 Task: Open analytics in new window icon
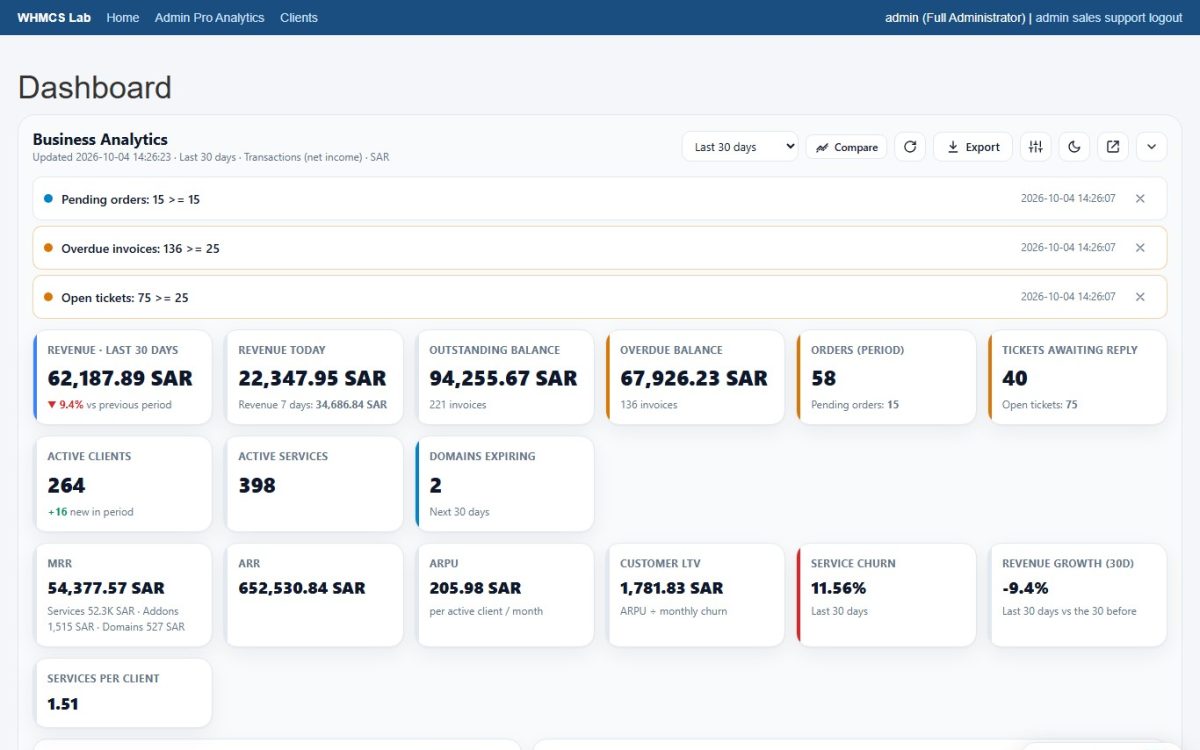[x=1113, y=147]
